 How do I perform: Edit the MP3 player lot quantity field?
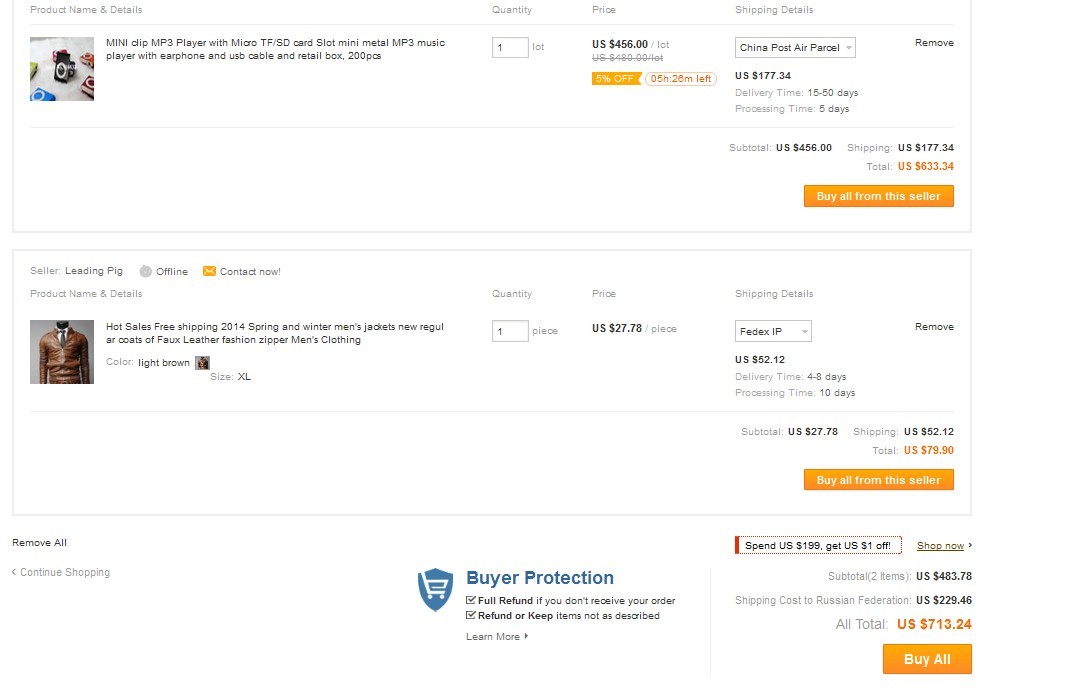click(x=510, y=48)
